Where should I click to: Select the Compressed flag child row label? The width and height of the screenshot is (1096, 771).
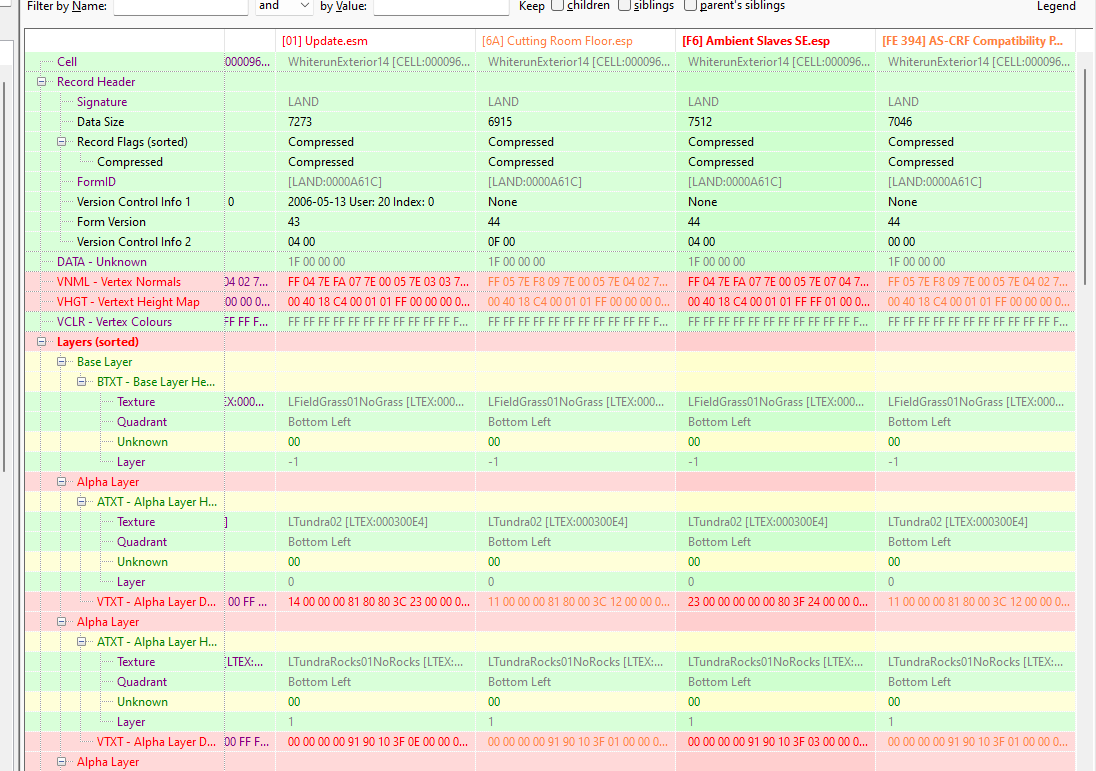pyautogui.click(x=130, y=162)
